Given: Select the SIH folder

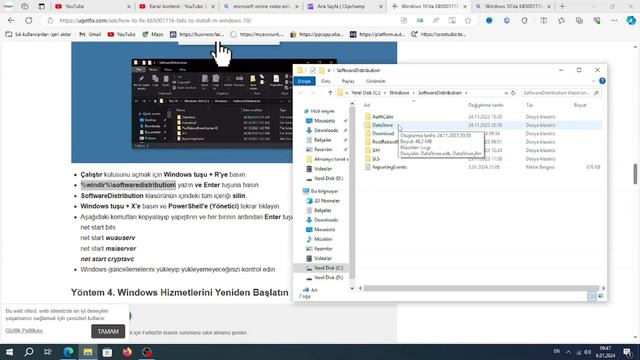Looking at the screenshot, I should tap(376, 150).
